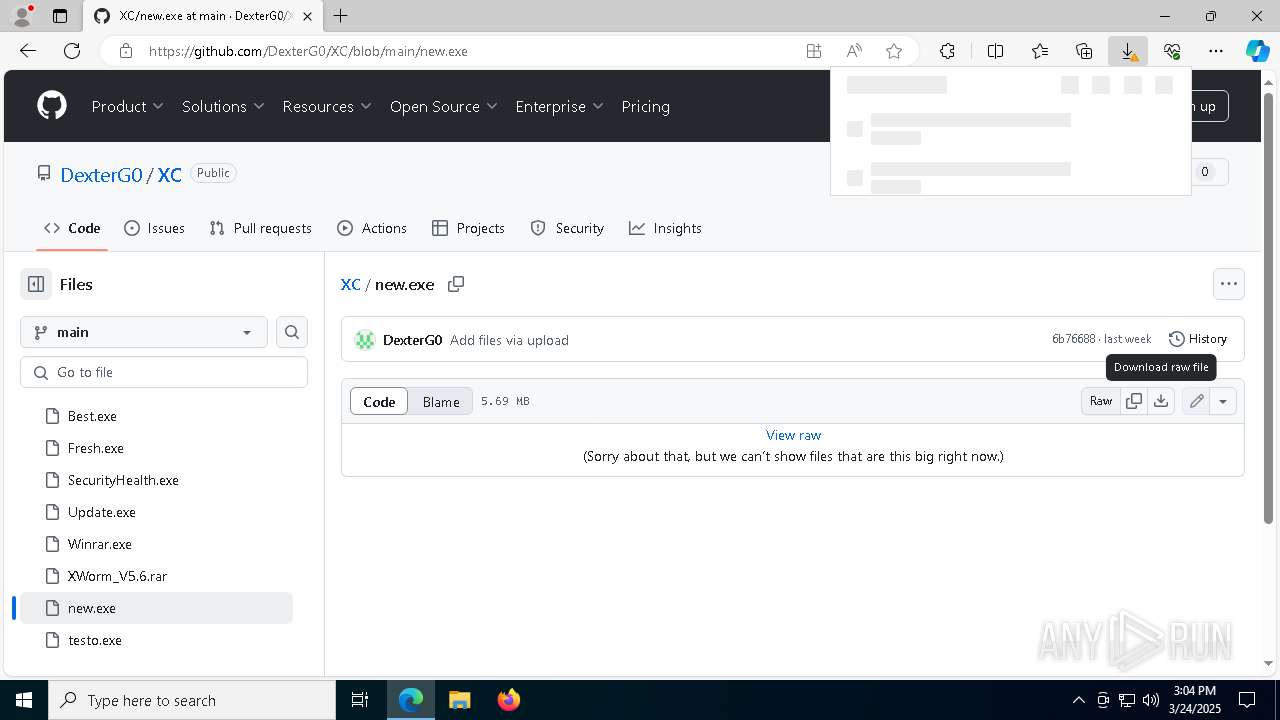Copy file path next to new.exe
This screenshot has width=1280, height=720.
tap(456, 284)
